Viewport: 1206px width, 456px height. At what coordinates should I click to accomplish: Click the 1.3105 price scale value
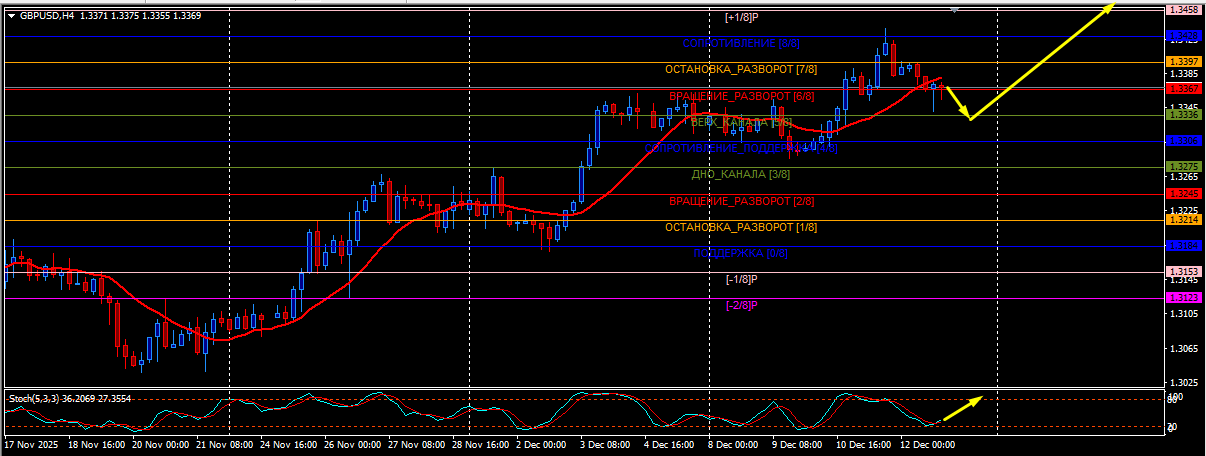click(1183, 314)
